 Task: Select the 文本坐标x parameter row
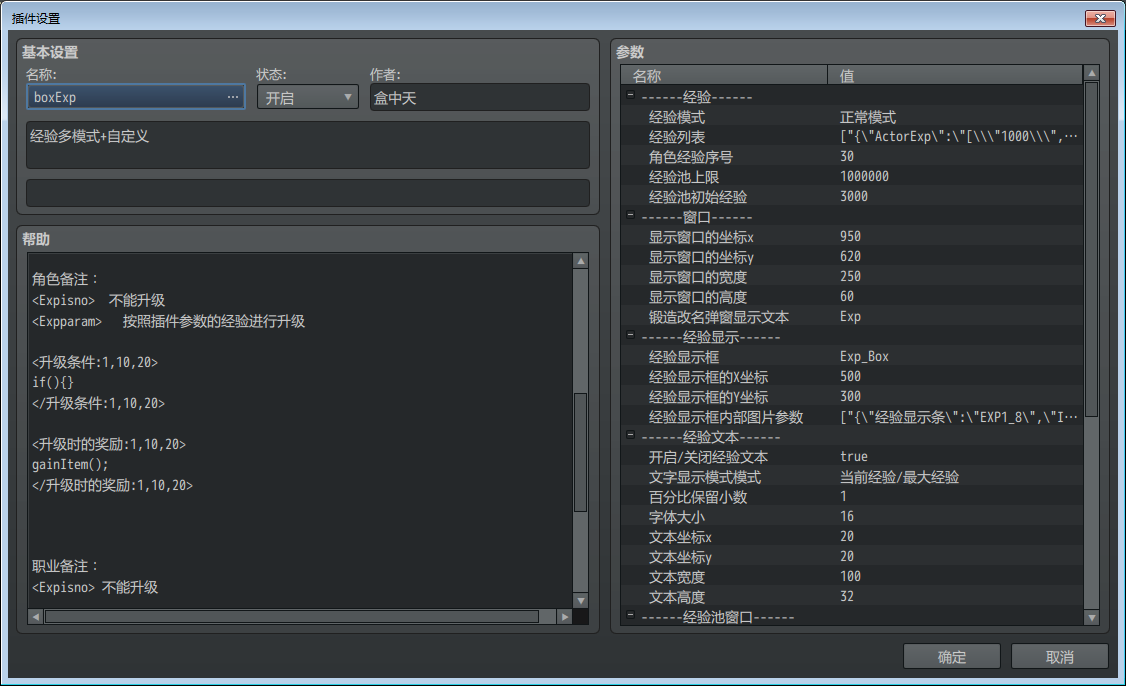point(852,537)
